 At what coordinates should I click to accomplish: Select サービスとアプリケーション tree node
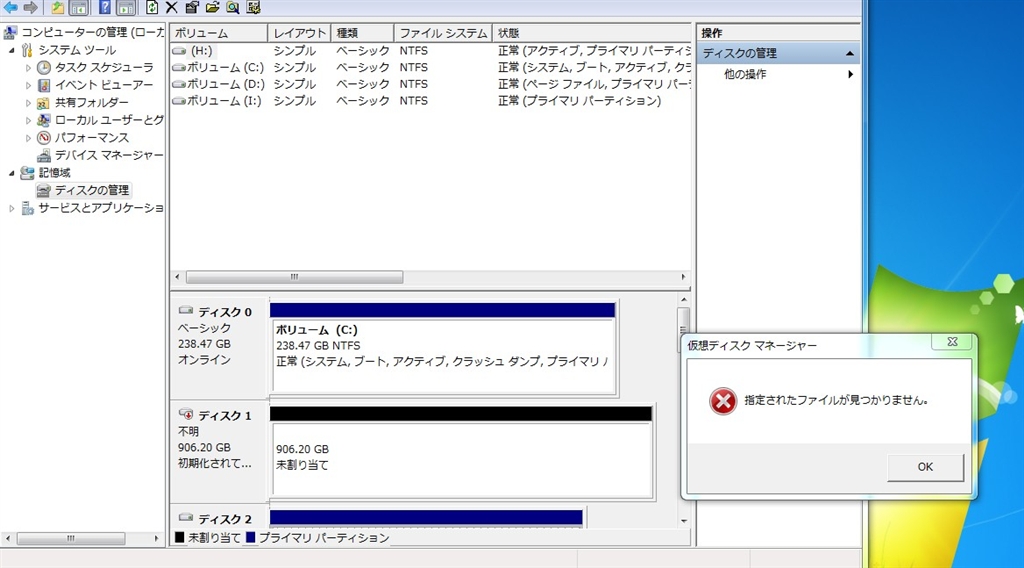tap(101, 208)
